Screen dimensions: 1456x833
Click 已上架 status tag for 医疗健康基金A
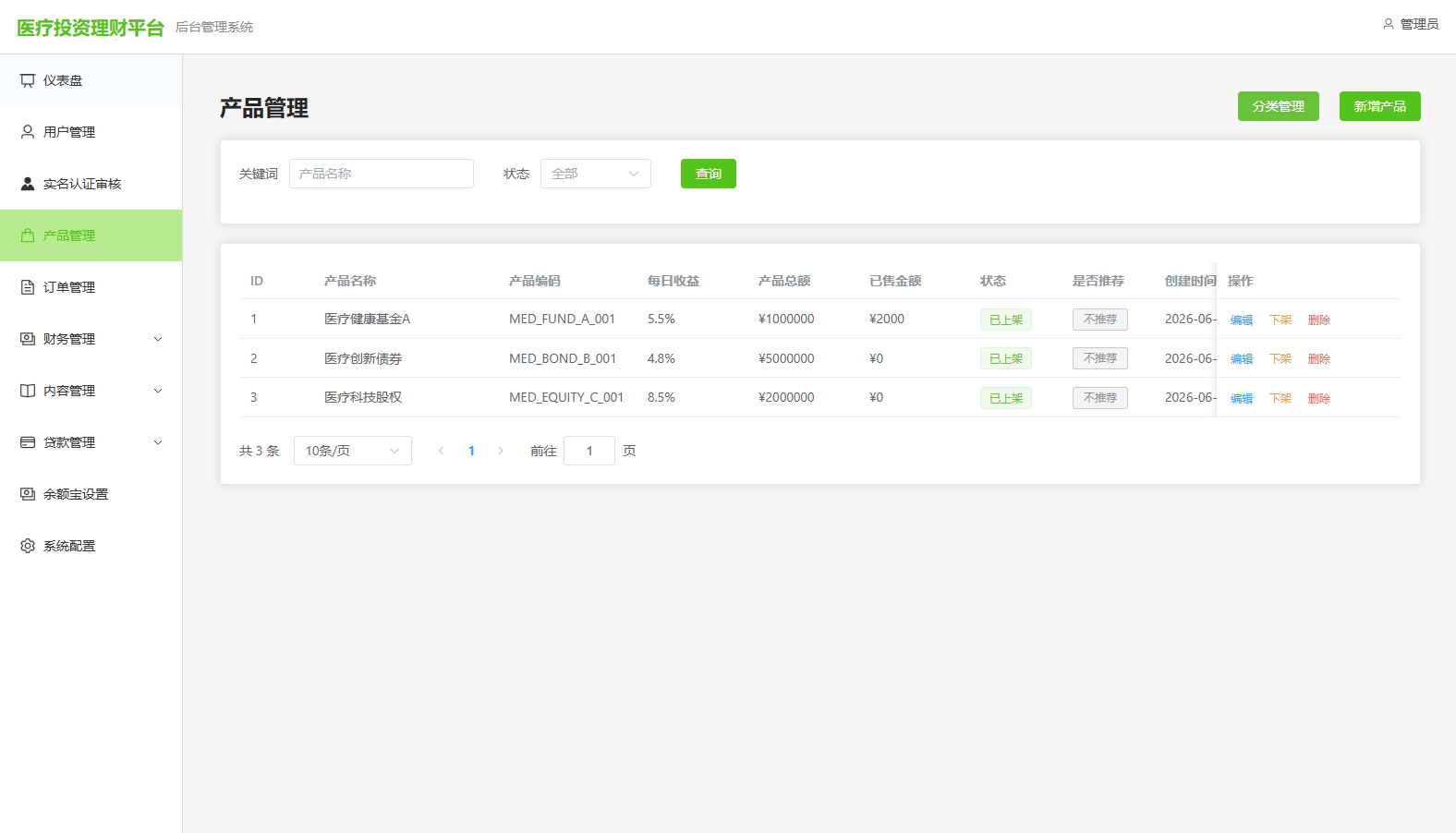(1006, 320)
